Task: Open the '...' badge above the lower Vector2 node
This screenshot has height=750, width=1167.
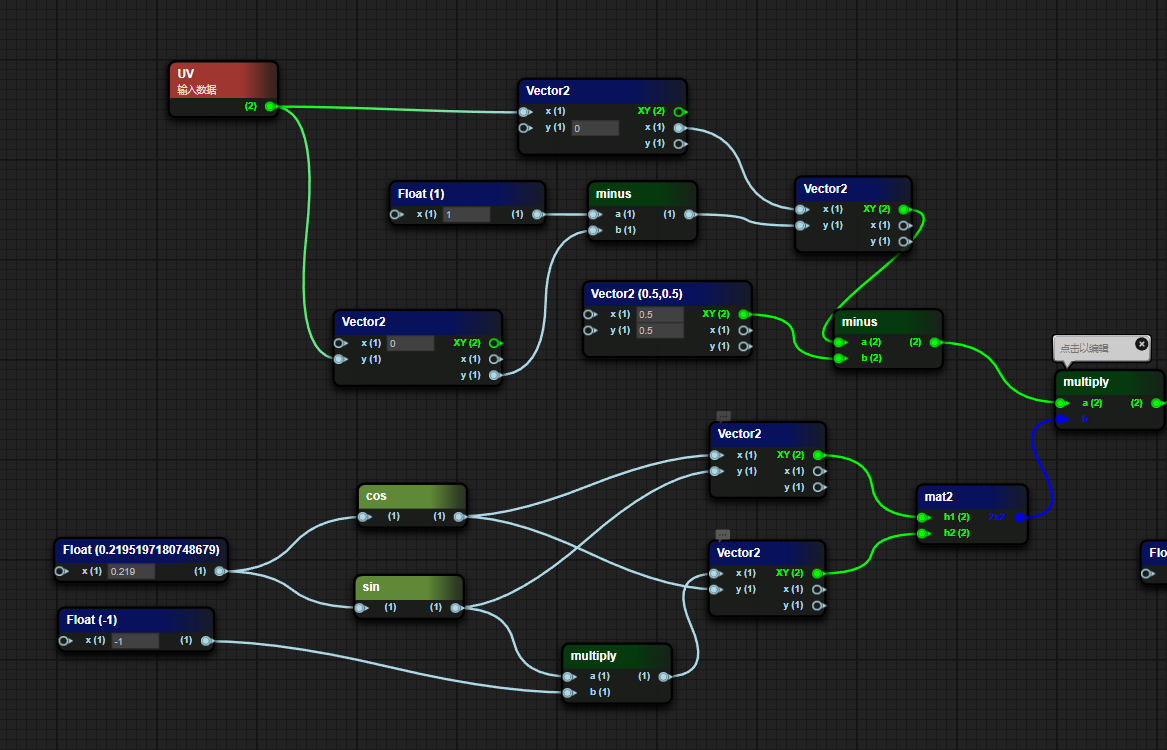Action: pyautogui.click(x=722, y=536)
